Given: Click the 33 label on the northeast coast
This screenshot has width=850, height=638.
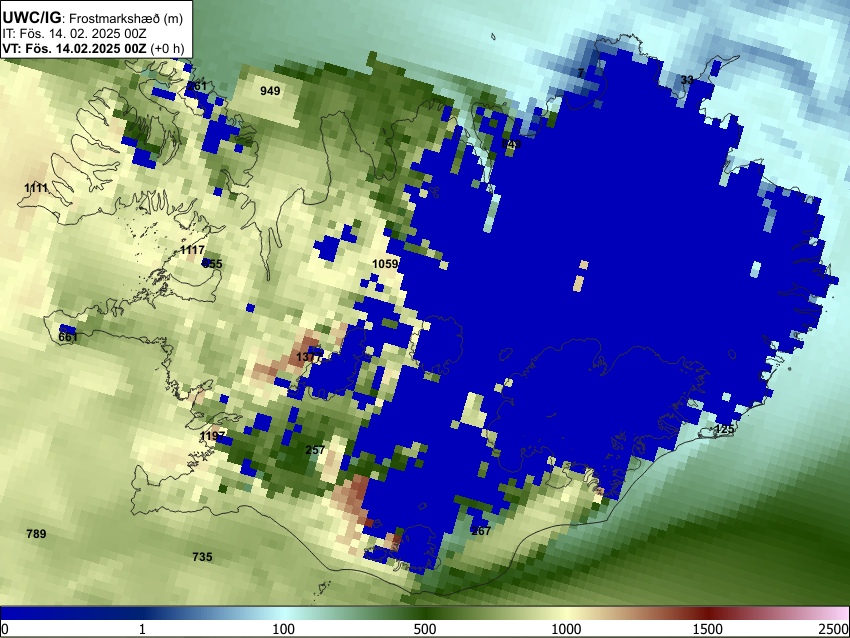Looking at the screenshot, I should [x=687, y=80].
